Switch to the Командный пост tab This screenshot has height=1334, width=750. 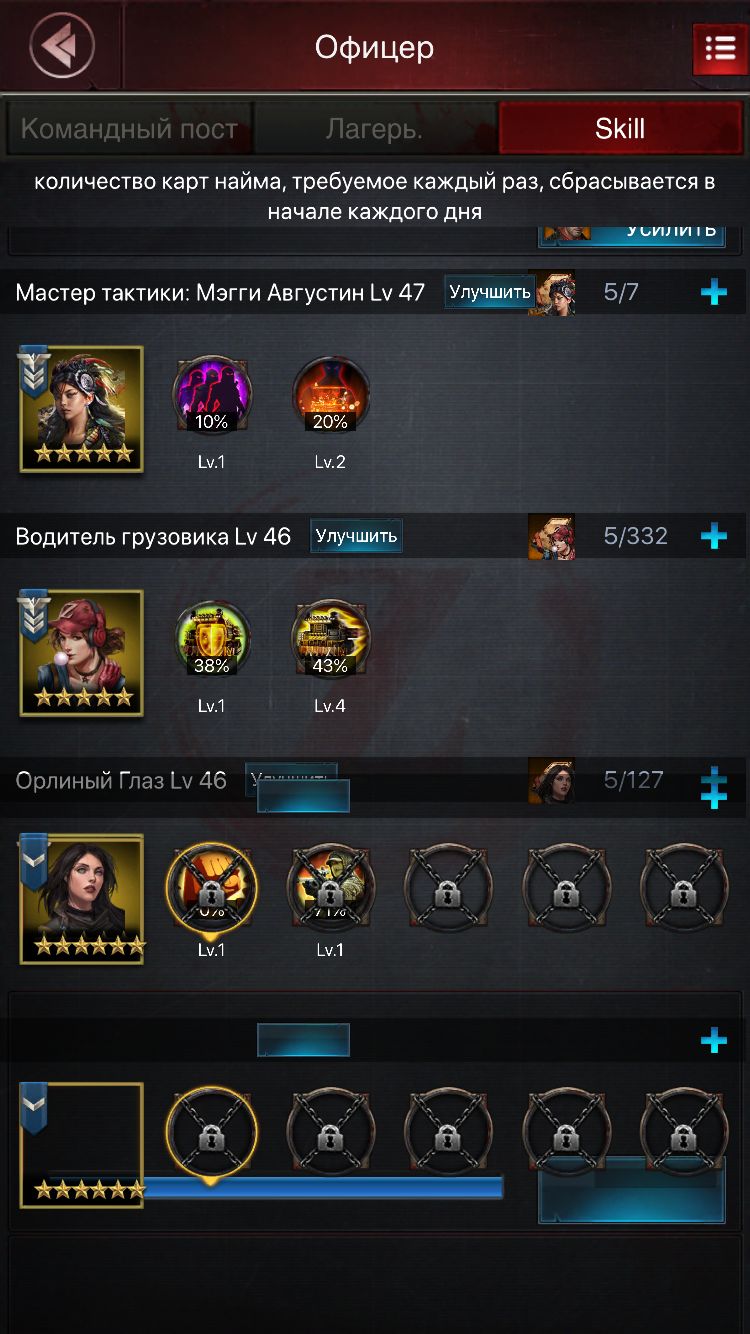pyautogui.click(x=129, y=129)
